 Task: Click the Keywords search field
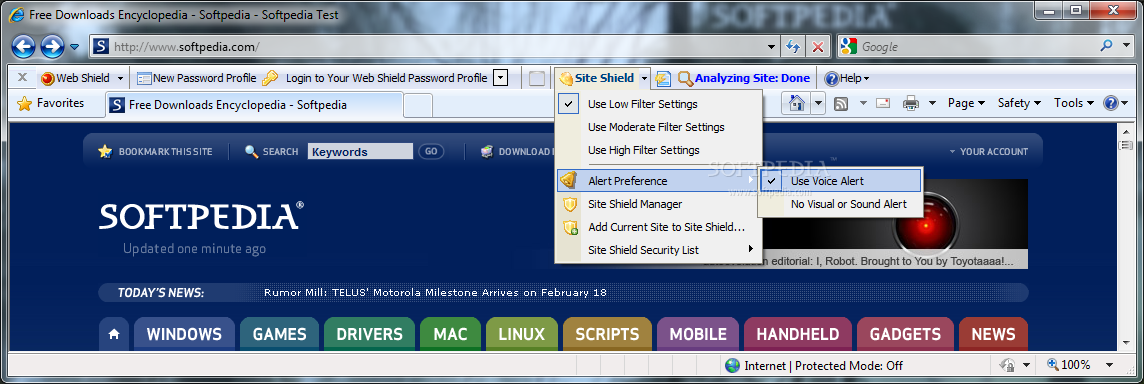click(360, 152)
